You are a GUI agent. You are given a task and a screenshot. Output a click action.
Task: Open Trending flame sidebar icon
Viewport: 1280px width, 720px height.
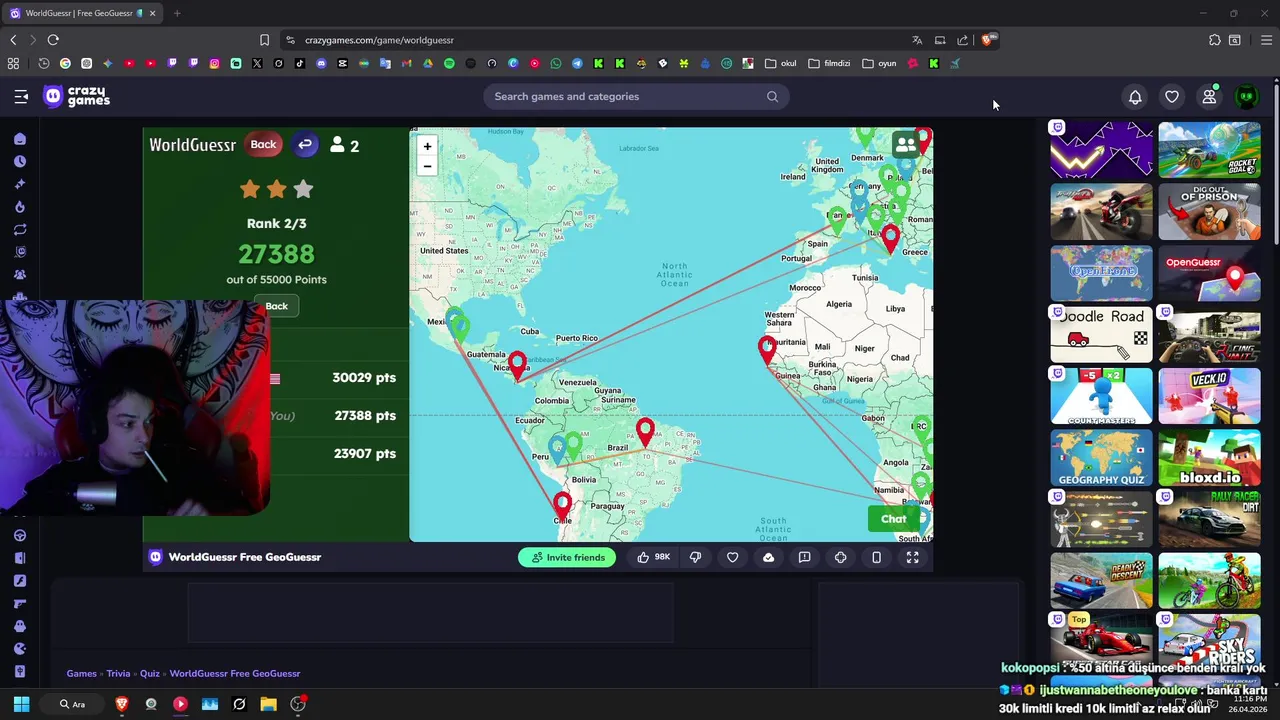[x=20, y=207]
